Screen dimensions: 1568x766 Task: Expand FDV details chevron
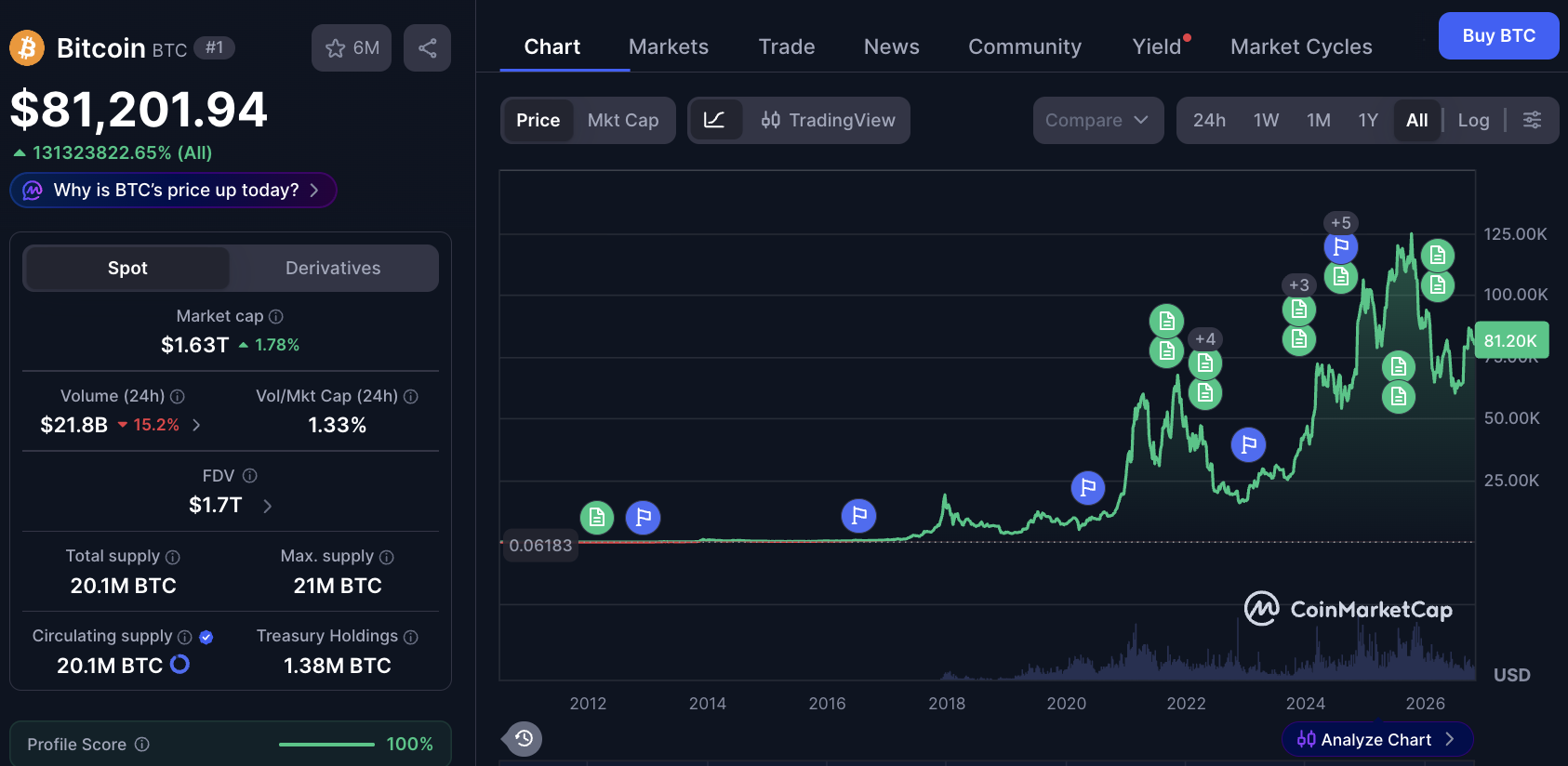267,506
